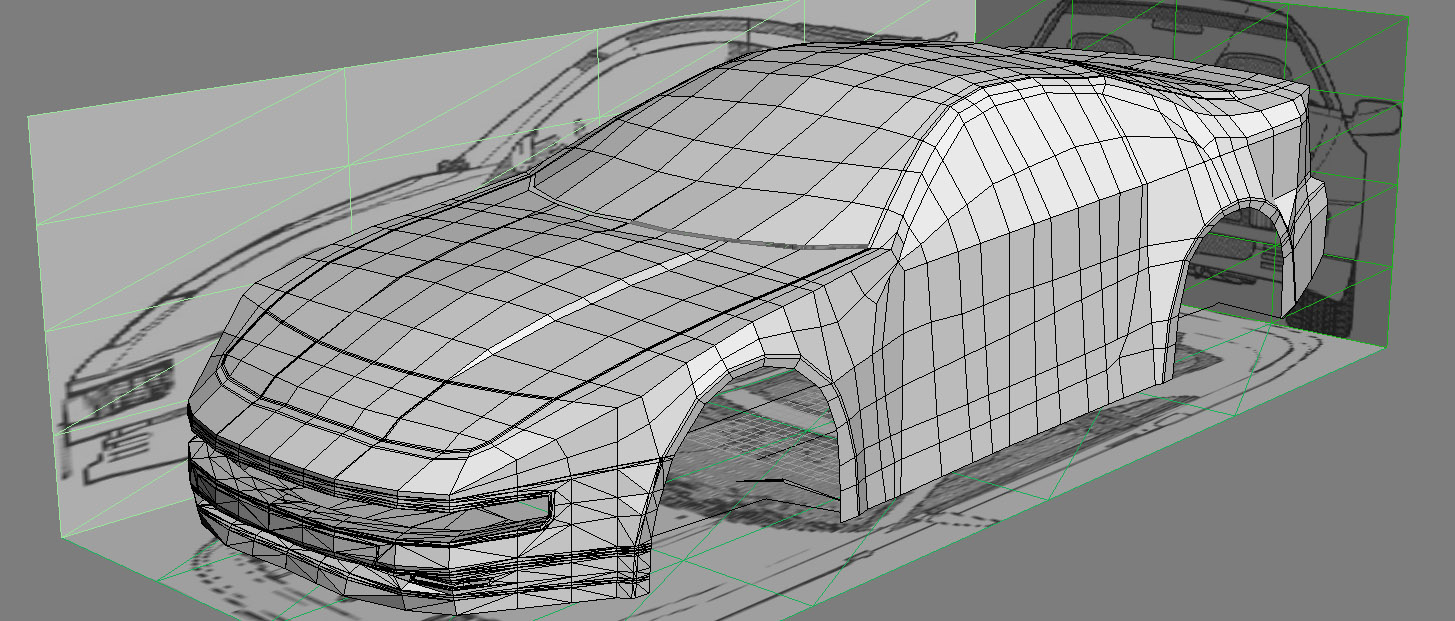Click the front bumper grille slot
This screenshot has width=1455, height=621.
[x=375, y=515]
